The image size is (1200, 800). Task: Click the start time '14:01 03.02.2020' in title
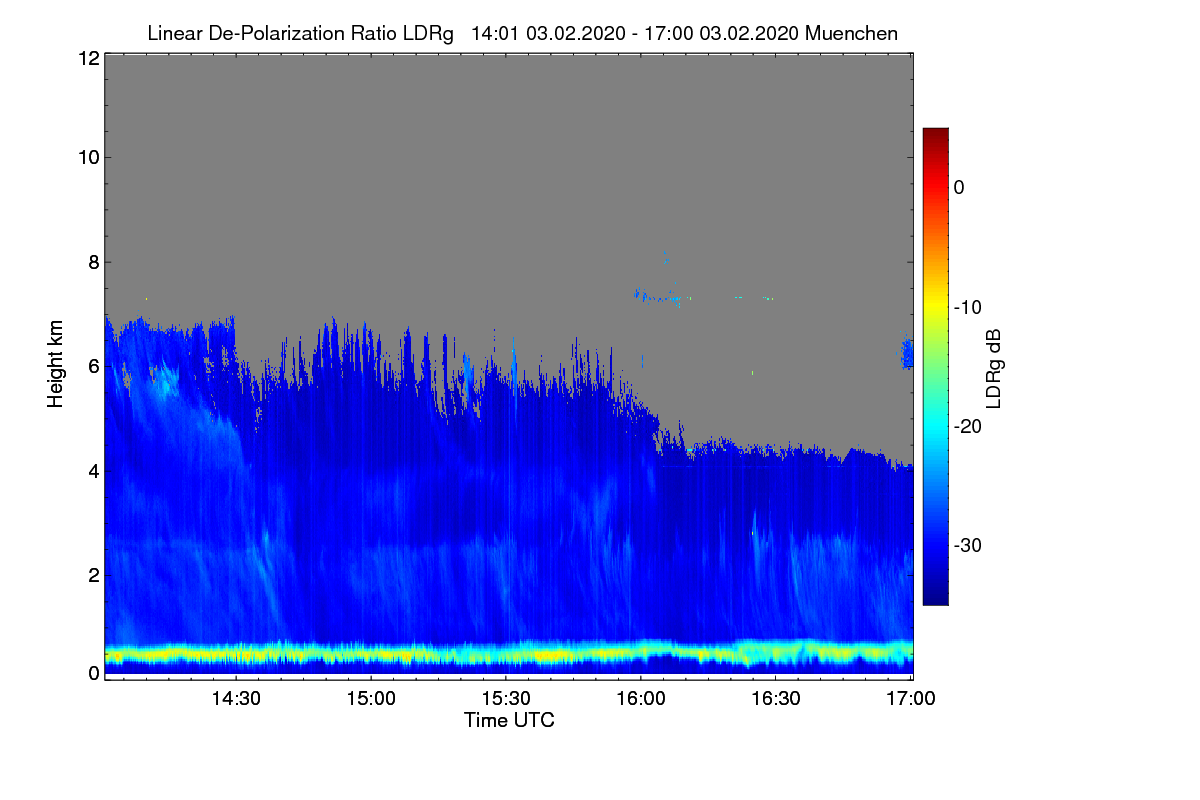tap(546, 34)
